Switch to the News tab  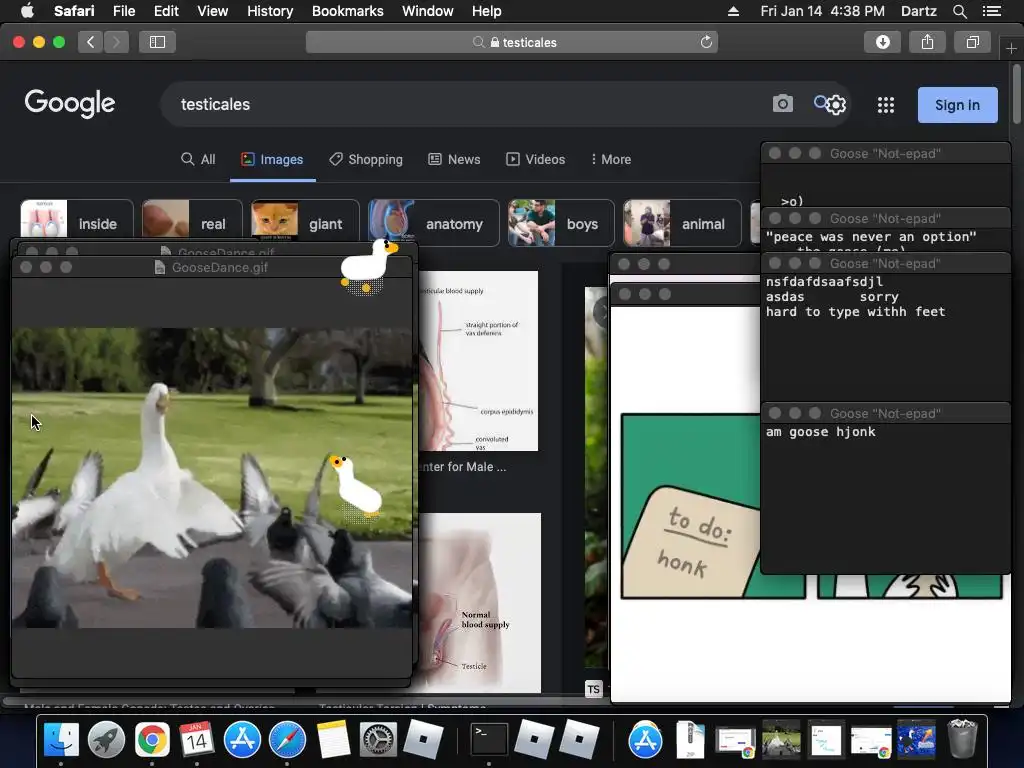[x=455, y=159]
